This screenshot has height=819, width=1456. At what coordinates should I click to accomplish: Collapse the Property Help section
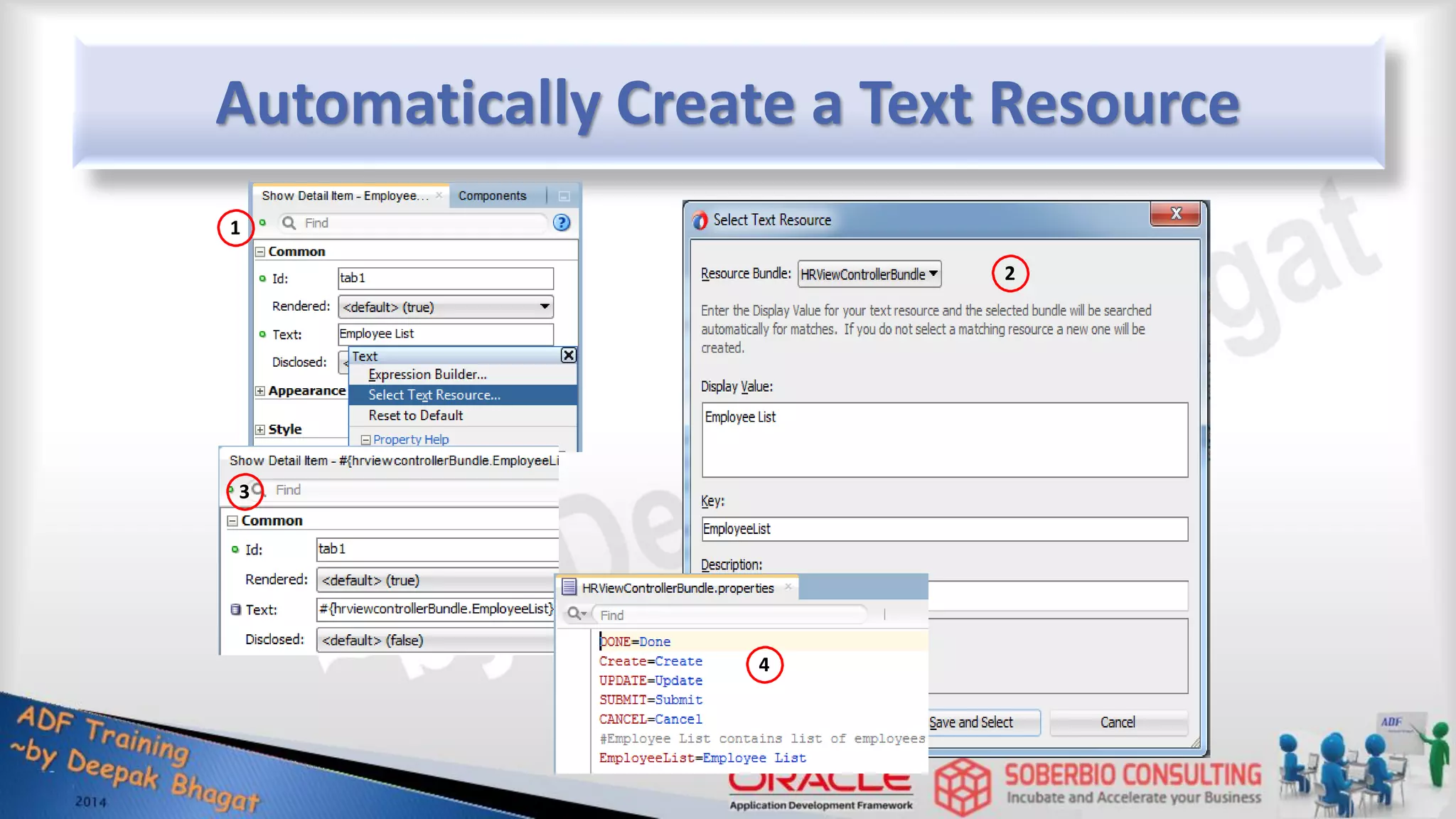coord(365,440)
